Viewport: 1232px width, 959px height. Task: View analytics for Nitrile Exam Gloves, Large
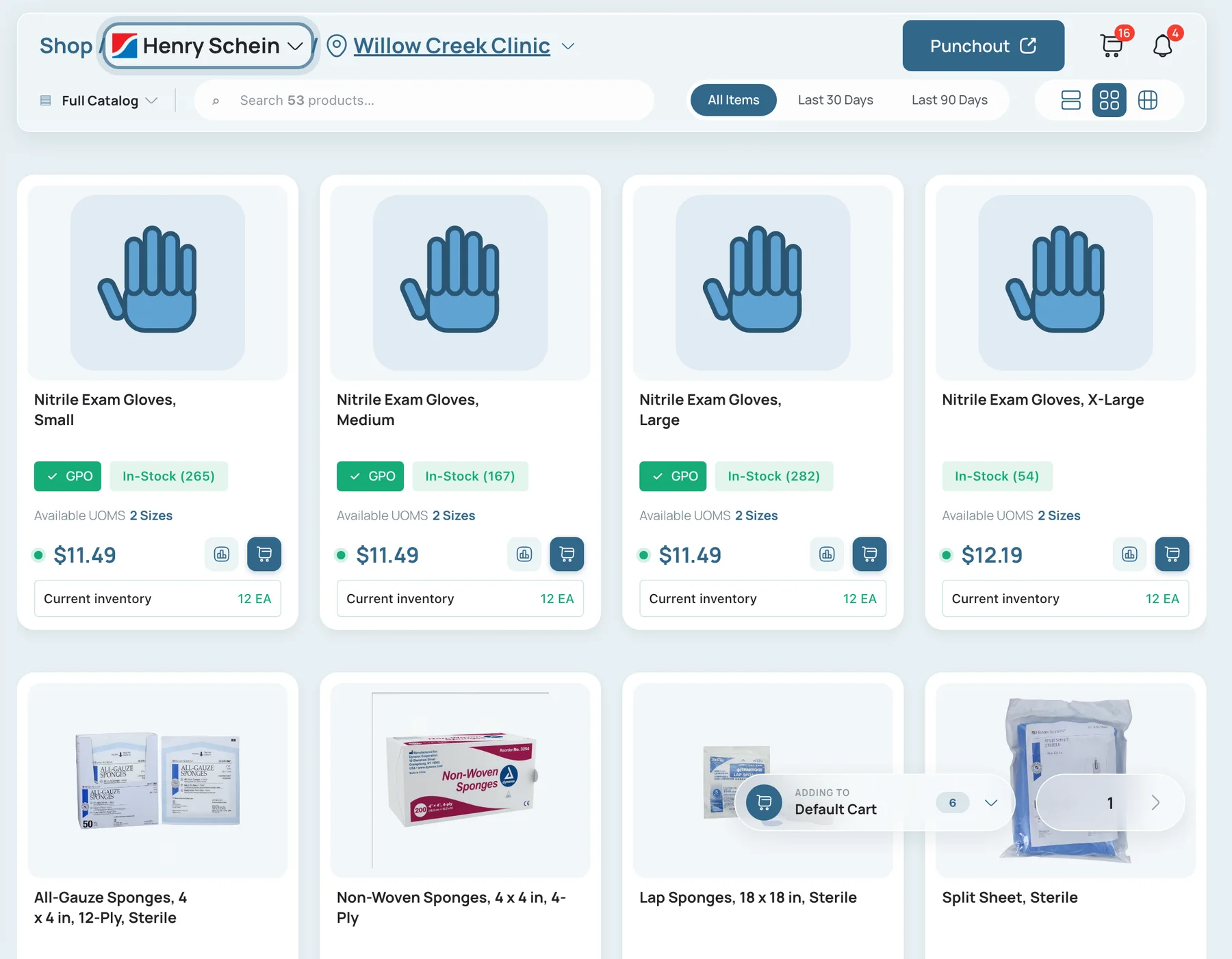827,554
